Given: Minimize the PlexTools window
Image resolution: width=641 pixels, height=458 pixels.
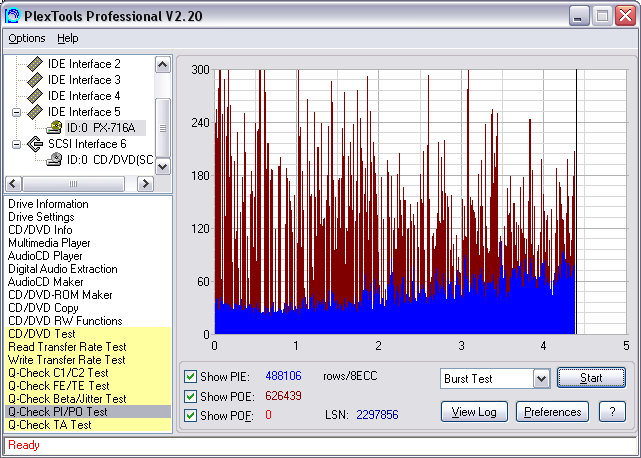Looking at the screenshot, I should pyautogui.click(x=578, y=16).
